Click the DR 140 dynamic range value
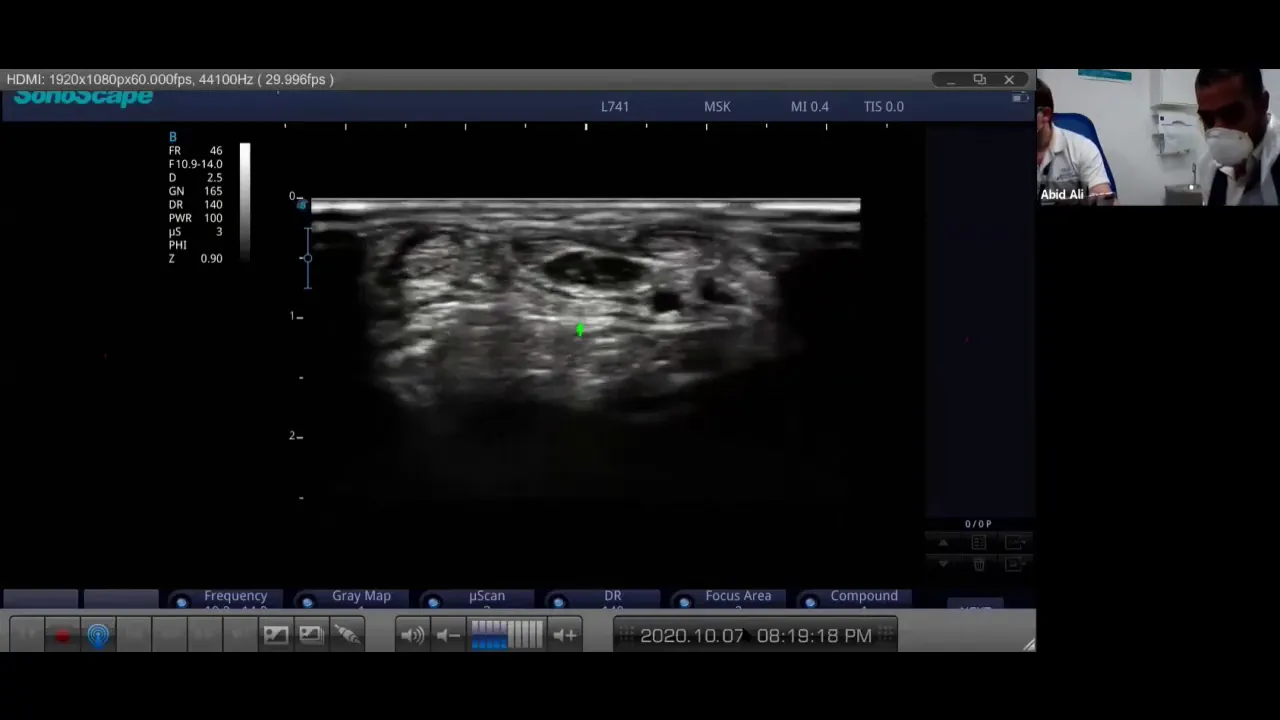The width and height of the screenshot is (1280, 720). point(196,205)
